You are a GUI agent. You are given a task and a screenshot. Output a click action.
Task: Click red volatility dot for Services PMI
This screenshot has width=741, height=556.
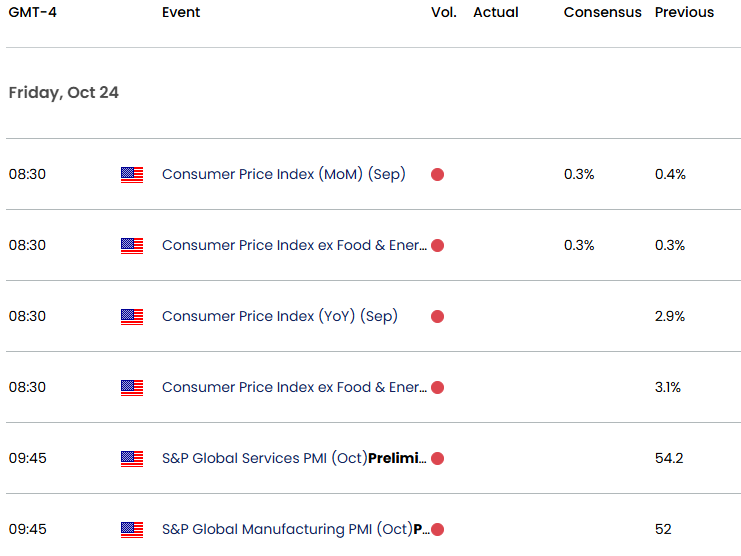click(x=437, y=459)
